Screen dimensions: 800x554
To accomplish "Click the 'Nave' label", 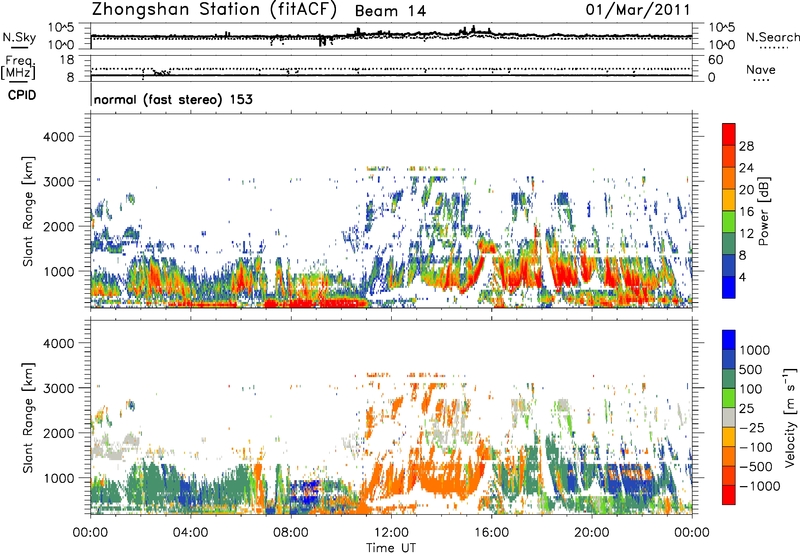I will 761,70.
